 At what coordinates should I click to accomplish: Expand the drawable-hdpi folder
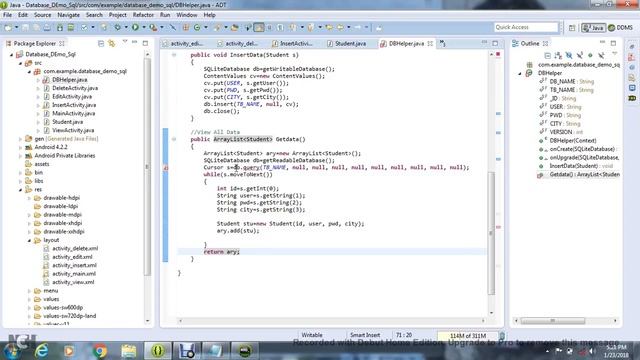click(x=29, y=198)
